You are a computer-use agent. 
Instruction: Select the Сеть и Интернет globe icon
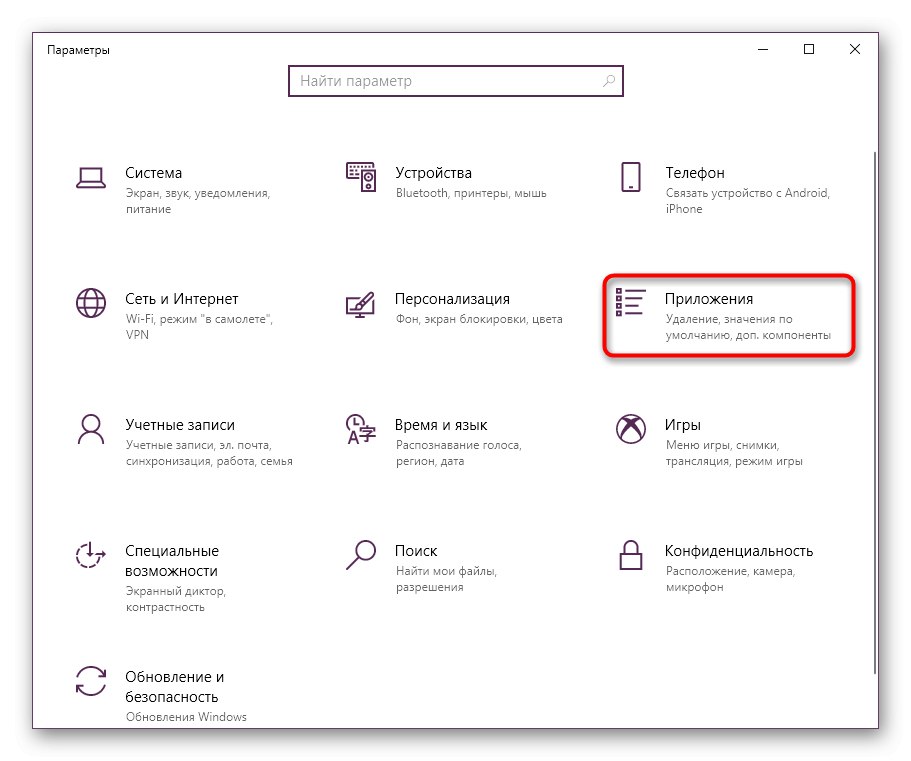click(91, 303)
